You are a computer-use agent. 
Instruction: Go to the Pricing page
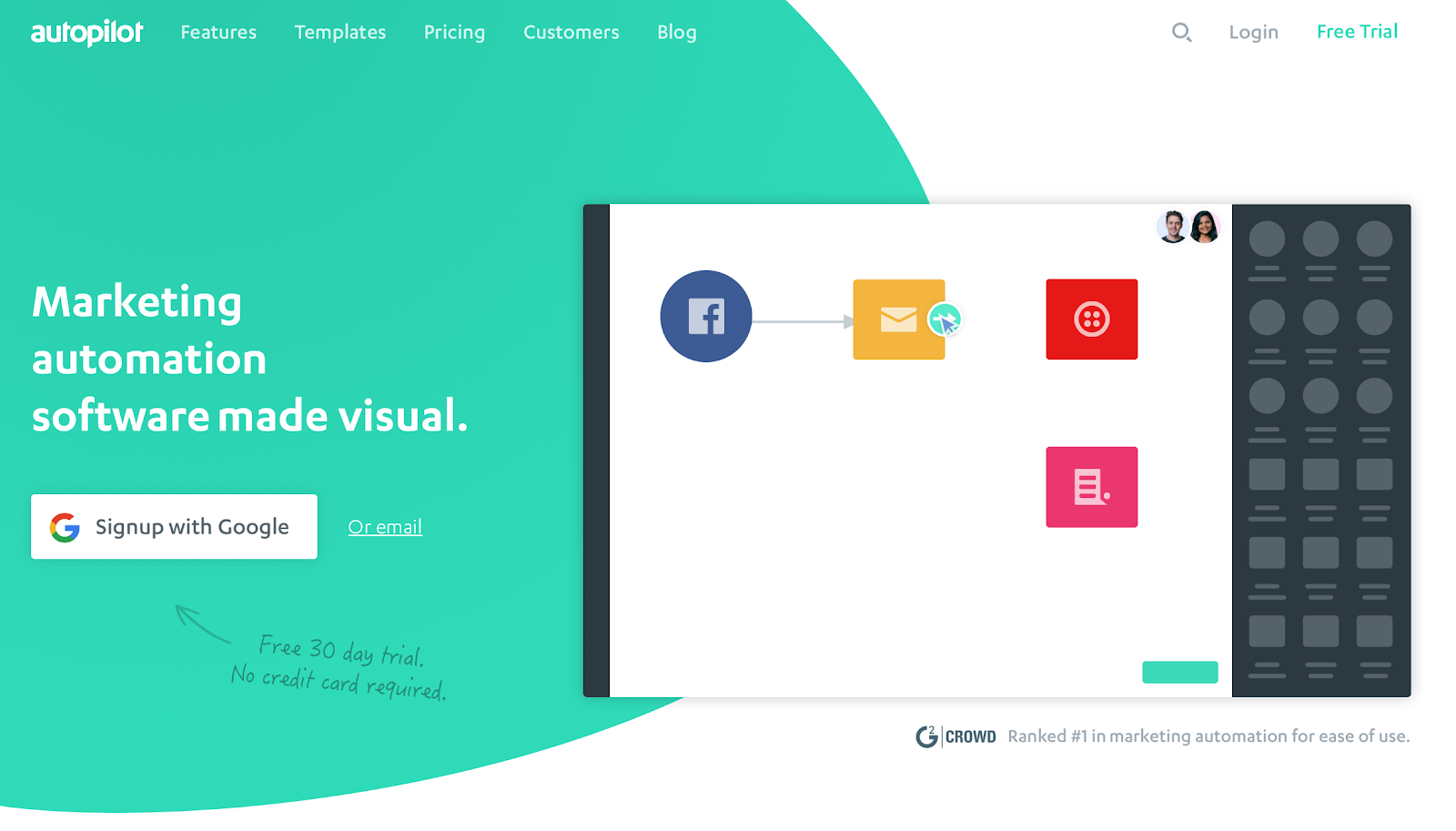click(x=454, y=32)
